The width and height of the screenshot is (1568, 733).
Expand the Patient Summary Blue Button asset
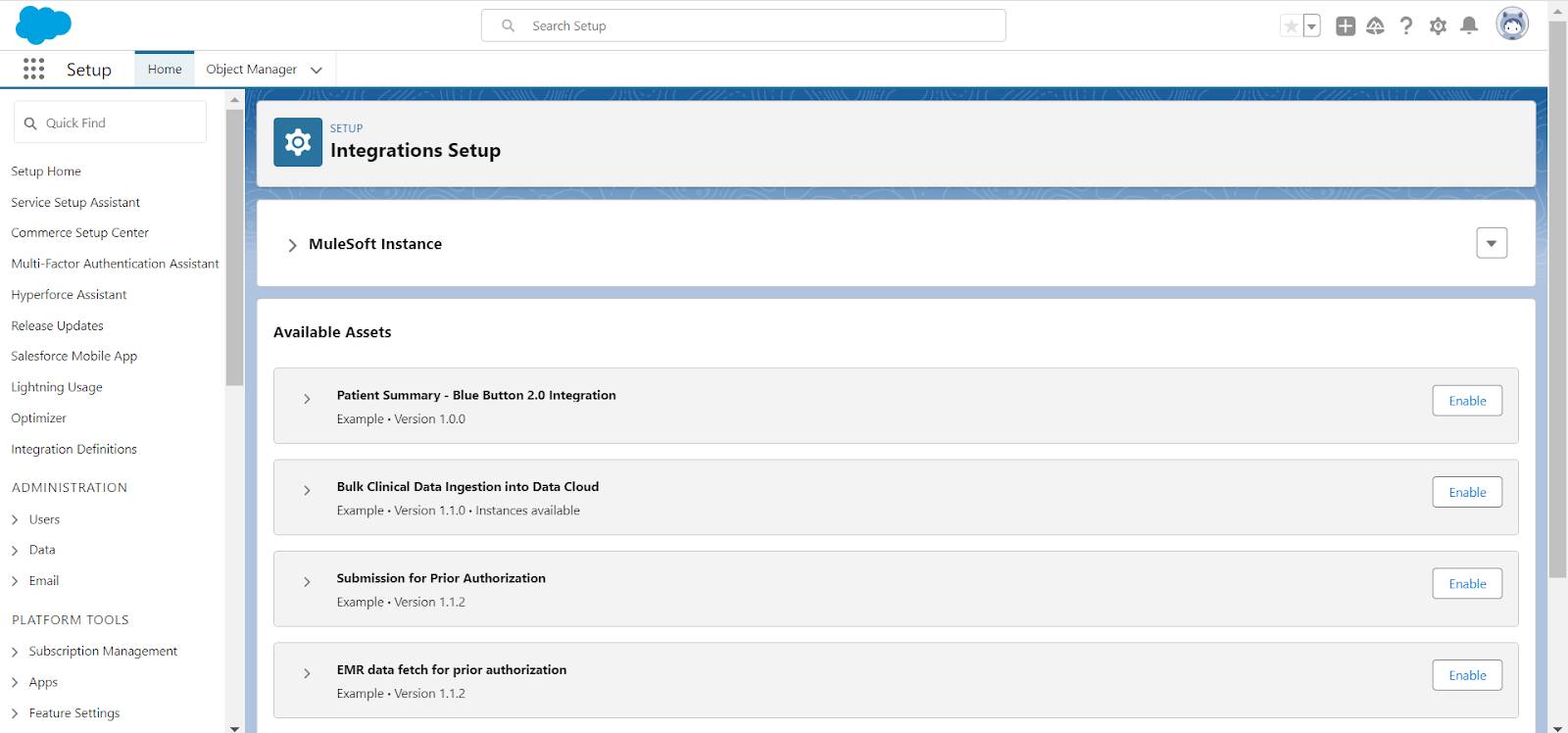click(307, 399)
